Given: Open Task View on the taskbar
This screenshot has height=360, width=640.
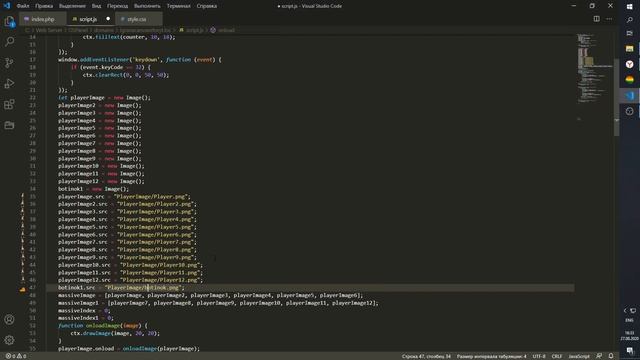Looking at the screenshot, I should (629, 33).
